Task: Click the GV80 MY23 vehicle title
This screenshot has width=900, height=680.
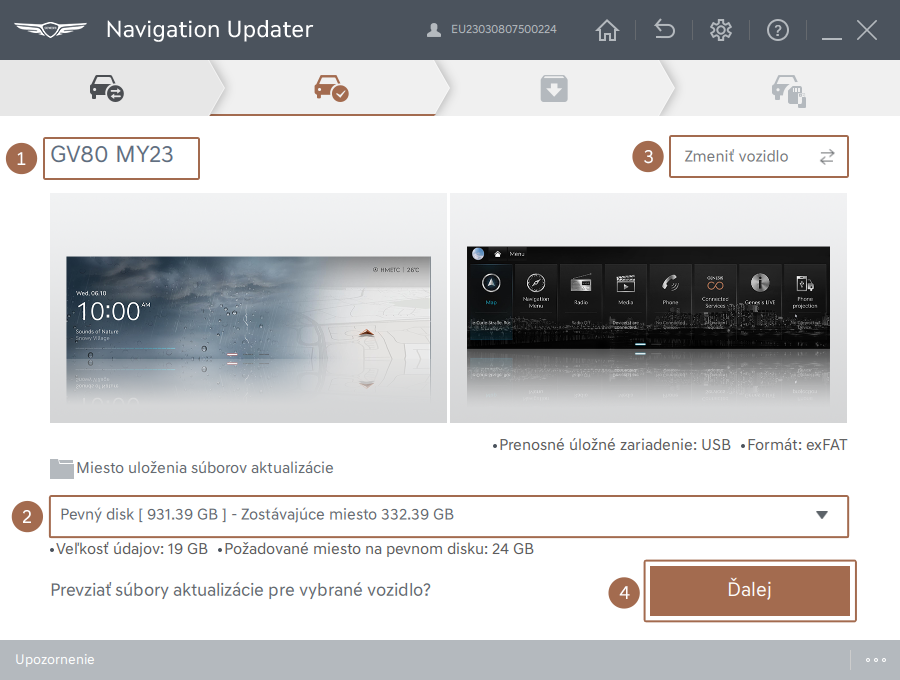Action: click(x=112, y=154)
